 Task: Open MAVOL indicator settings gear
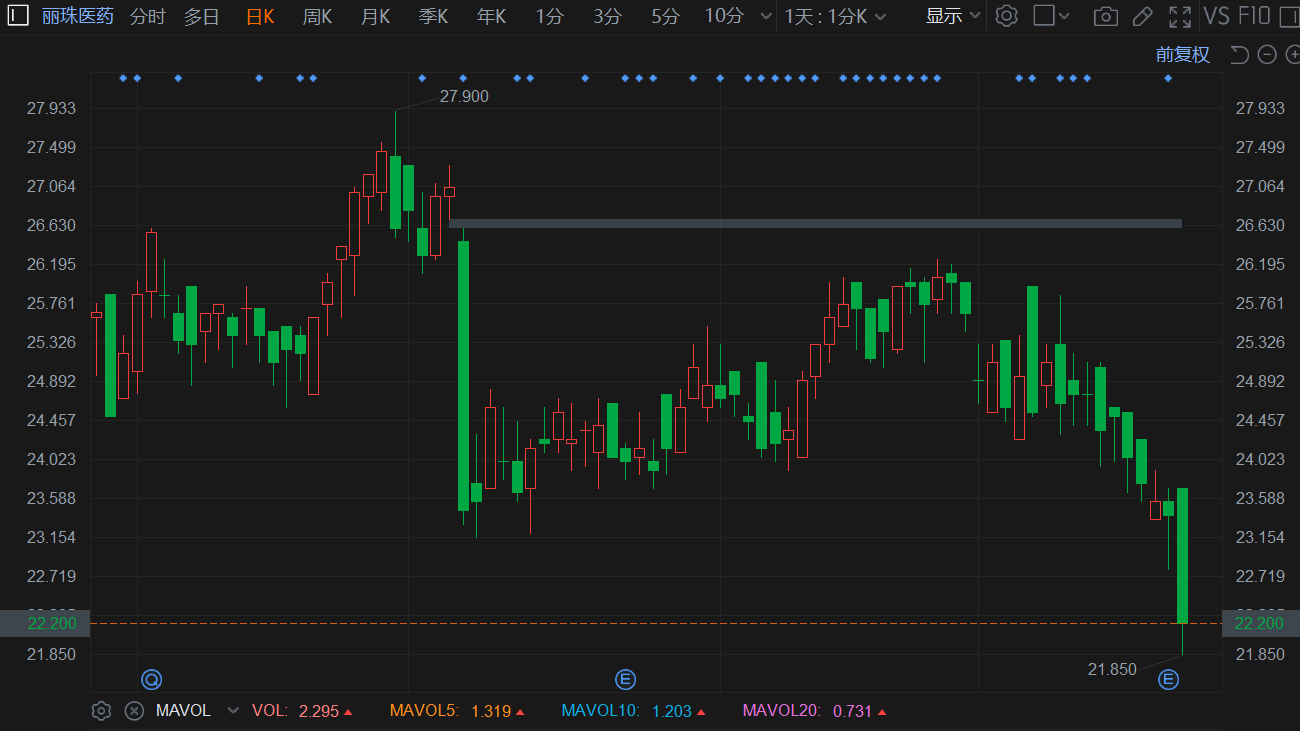click(100, 711)
